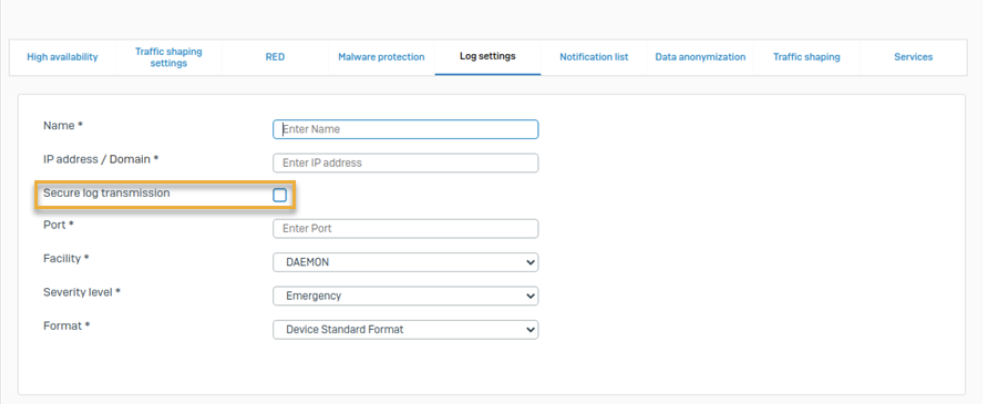
Task: Click the Format label text
Action: [x=67, y=326]
